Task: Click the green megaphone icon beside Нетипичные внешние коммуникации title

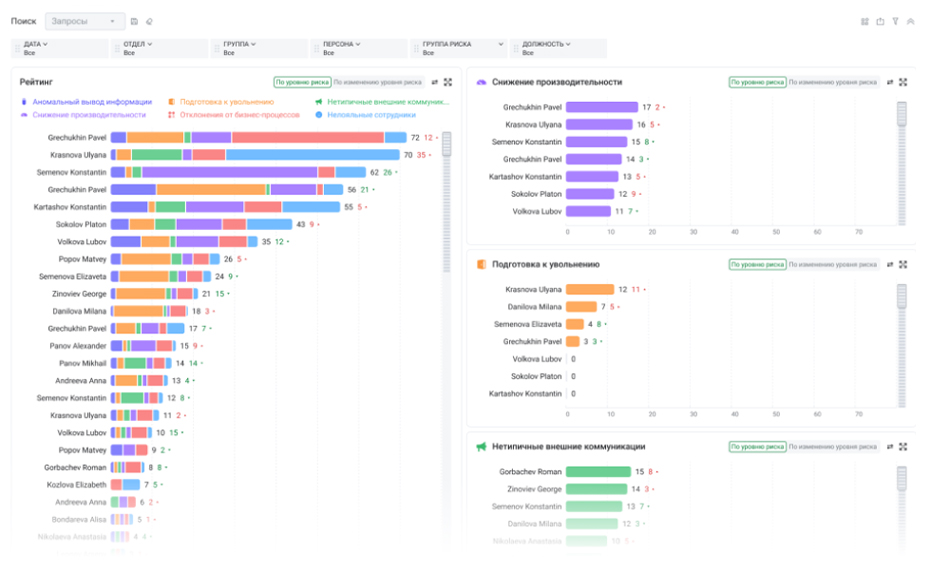Action: [482, 447]
